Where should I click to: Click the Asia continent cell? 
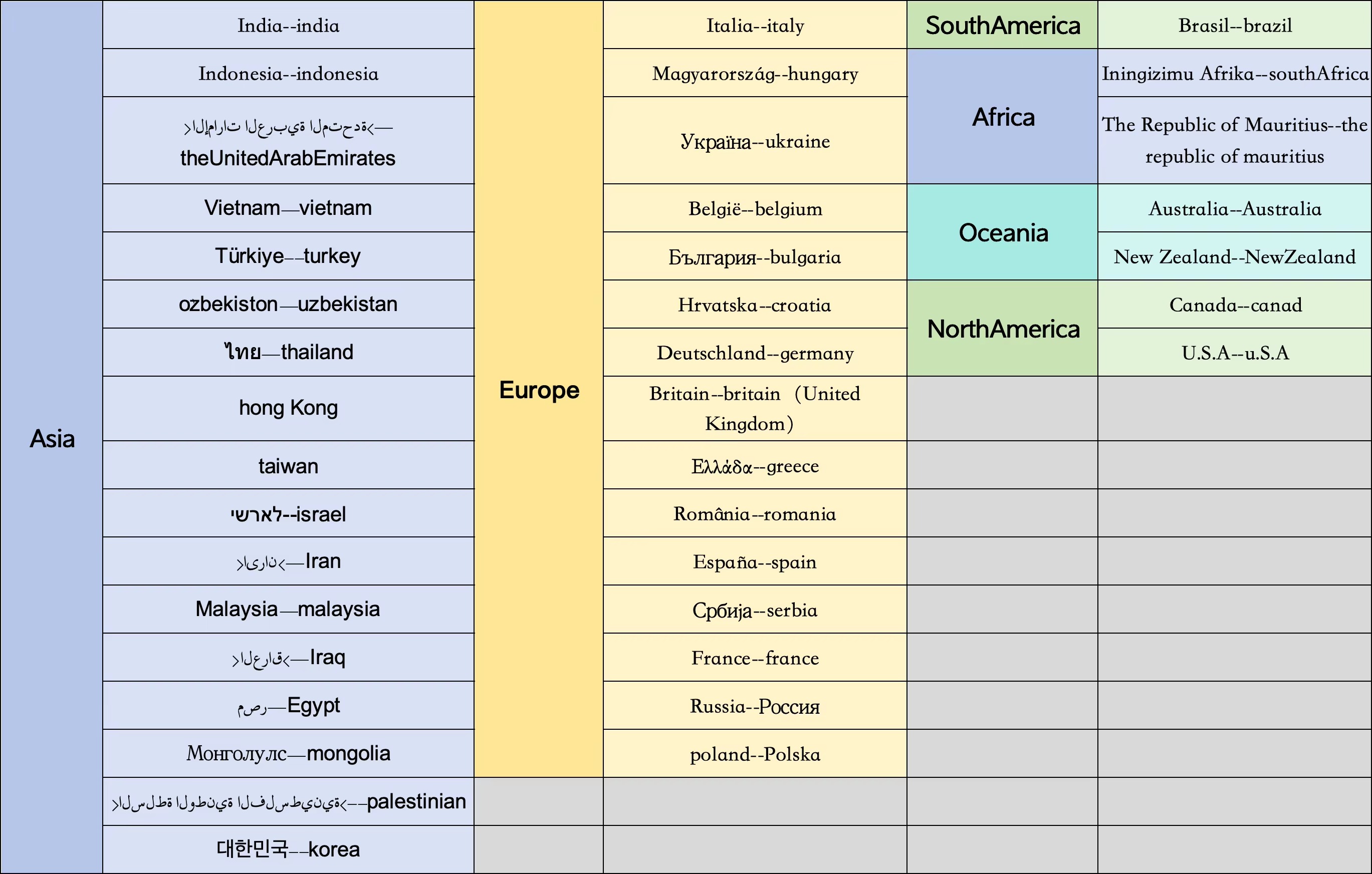click(52, 438)
